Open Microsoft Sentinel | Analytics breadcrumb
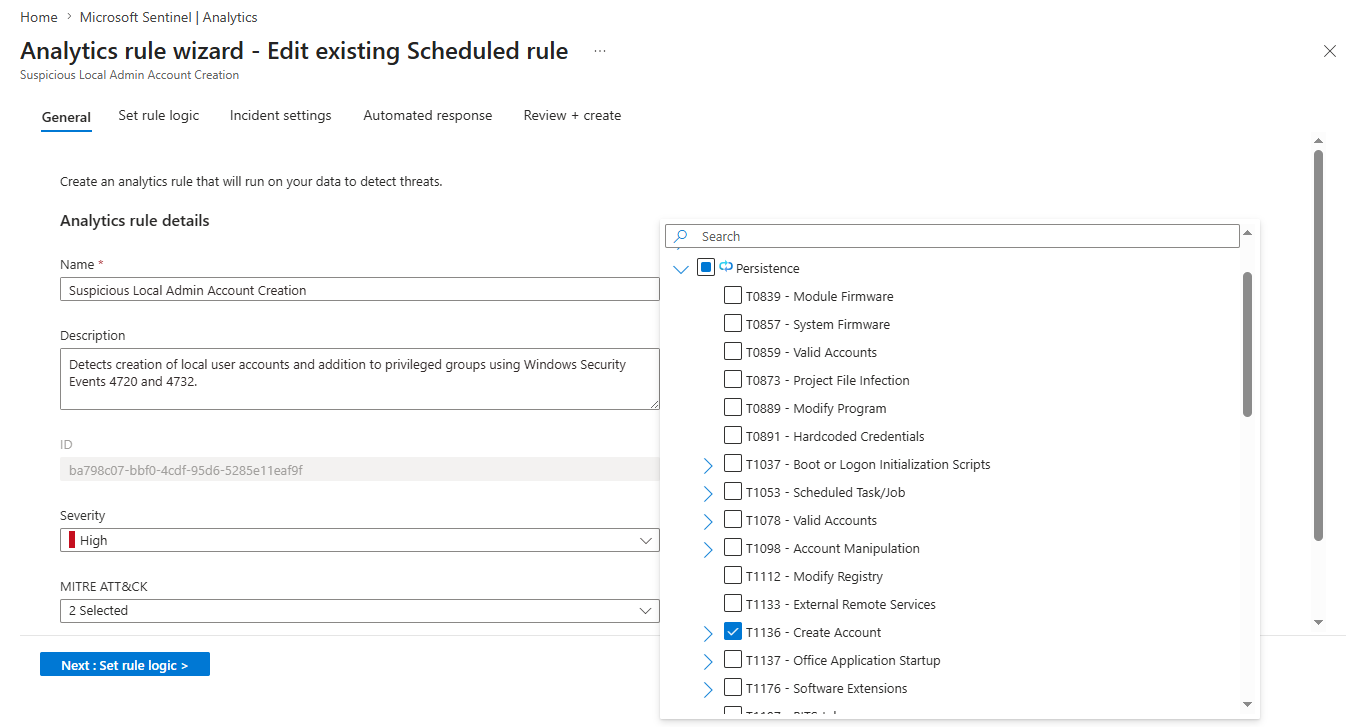The image size is (1366, 727). point(168,17)
